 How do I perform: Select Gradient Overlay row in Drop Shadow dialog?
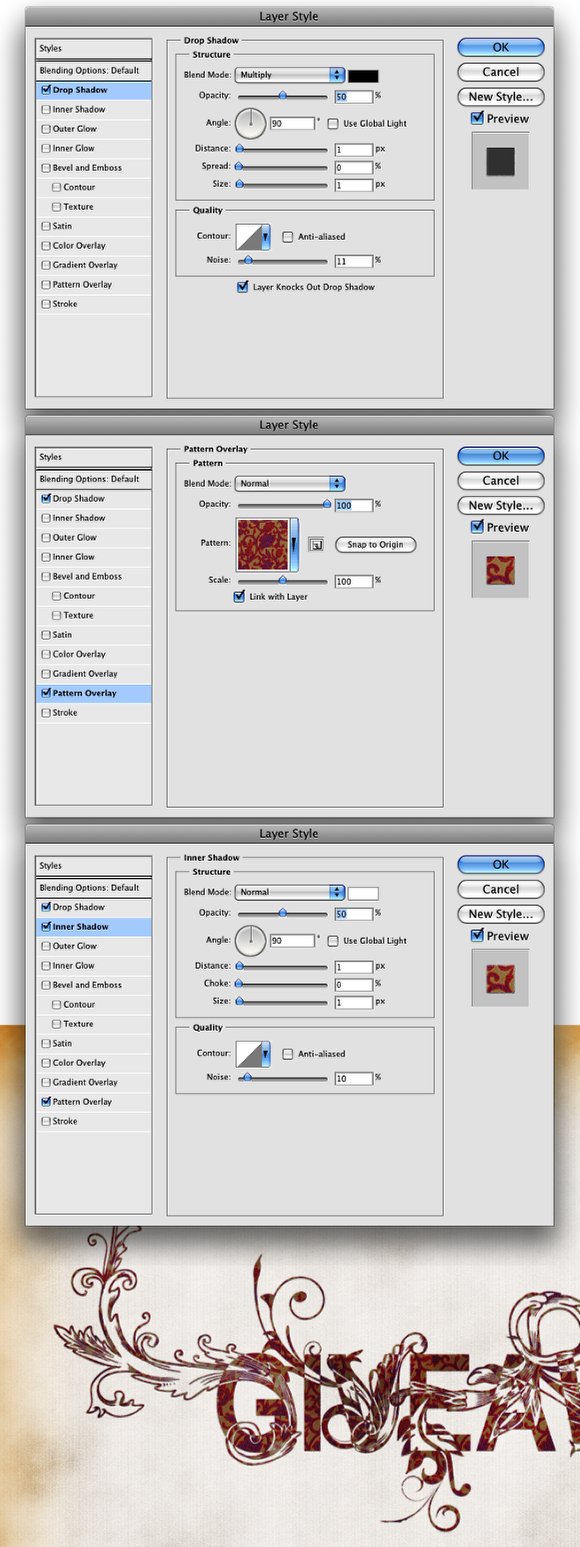tap(94, 265)
